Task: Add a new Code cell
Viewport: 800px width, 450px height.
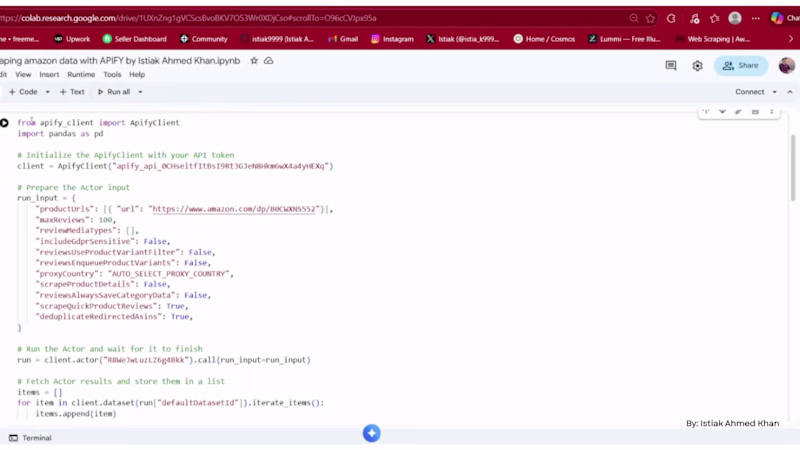Action: (x=23, y=92)
